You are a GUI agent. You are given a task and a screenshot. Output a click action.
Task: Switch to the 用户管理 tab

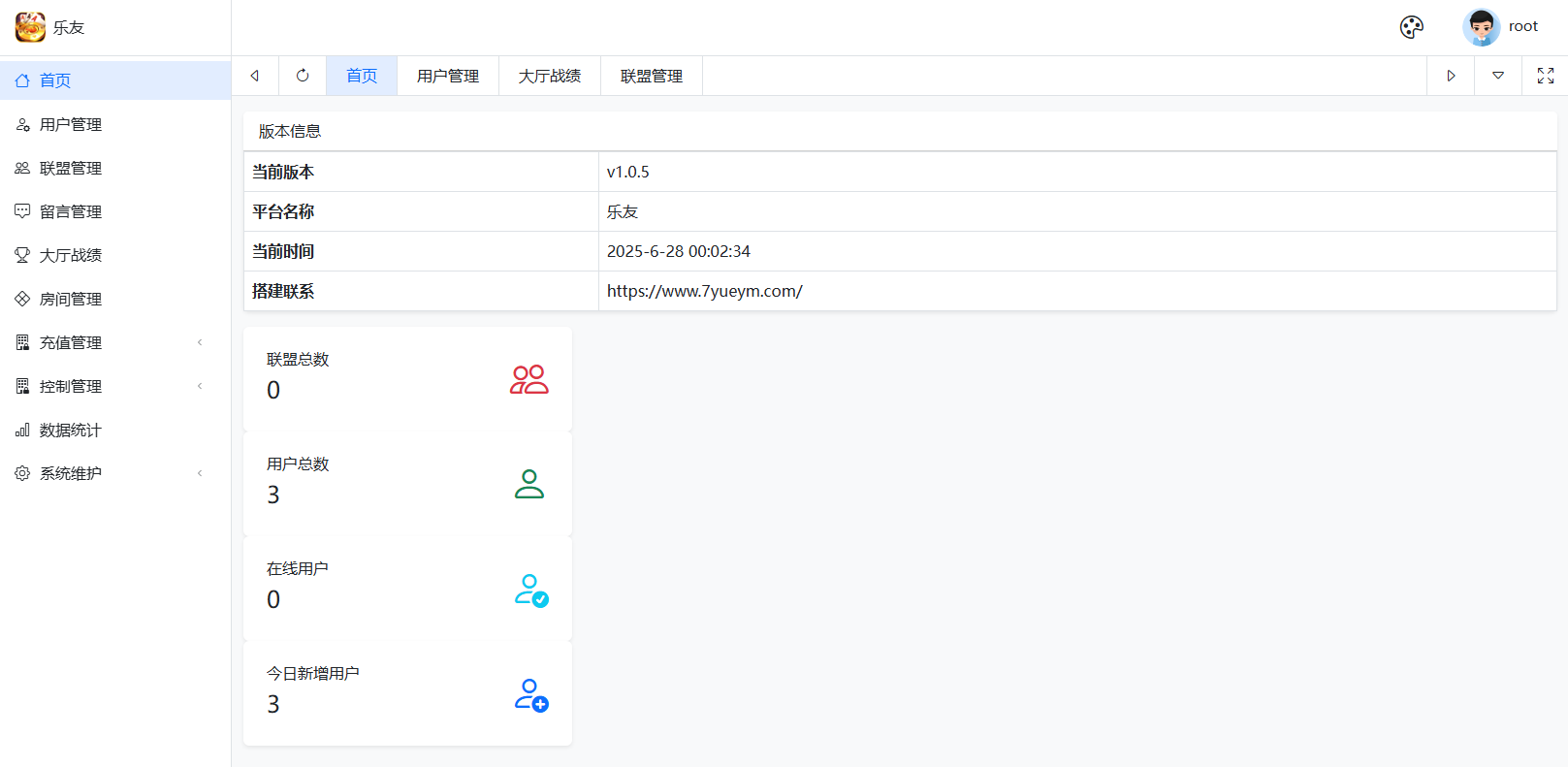[x=448, y=76]
